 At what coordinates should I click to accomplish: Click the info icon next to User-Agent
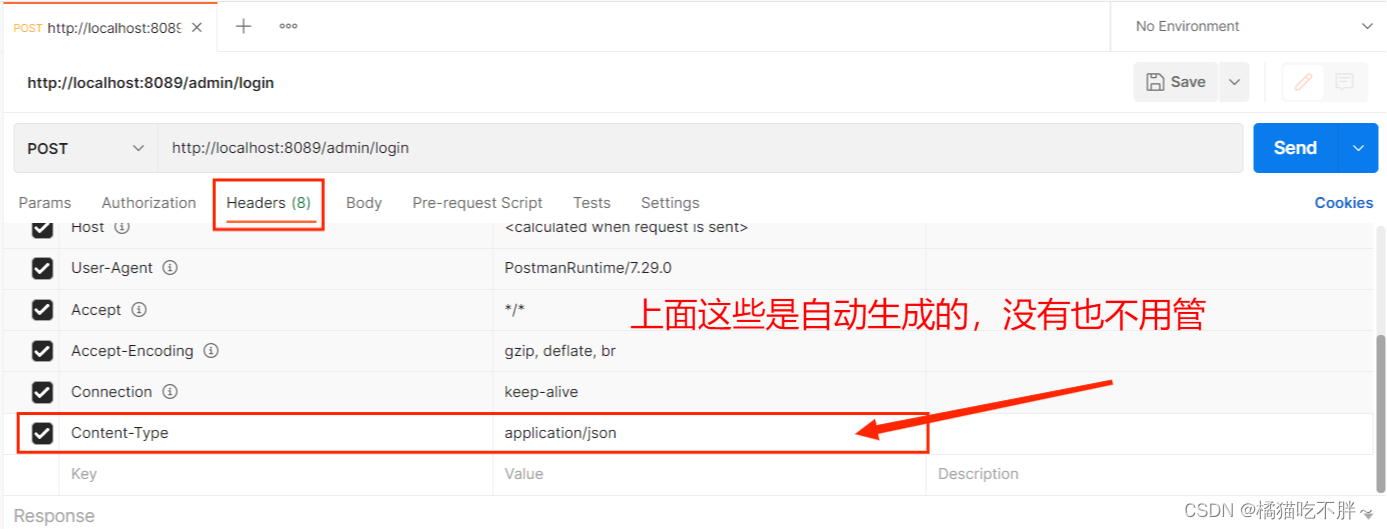point(170,268)
